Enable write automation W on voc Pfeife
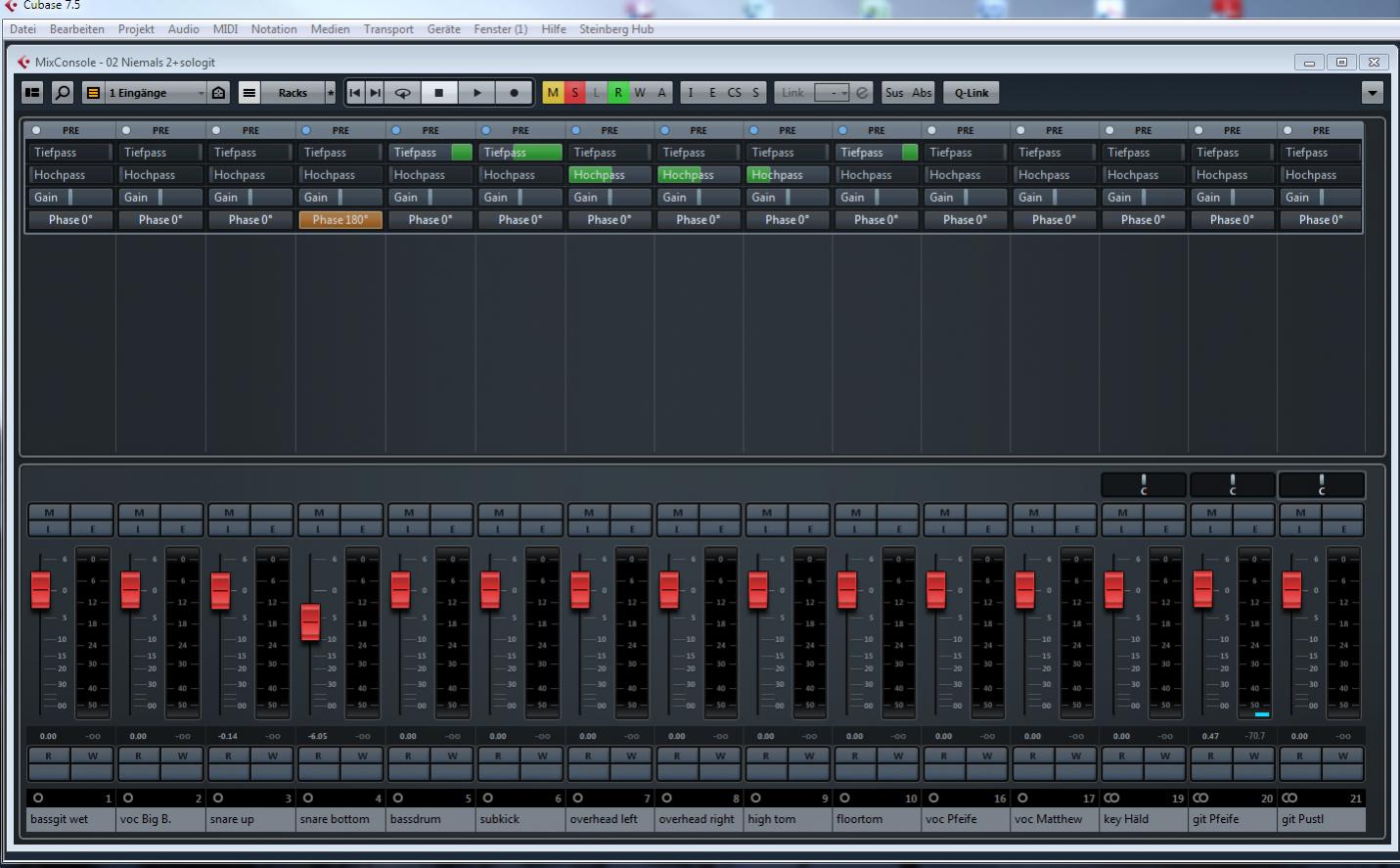 [x=987, y=755]
